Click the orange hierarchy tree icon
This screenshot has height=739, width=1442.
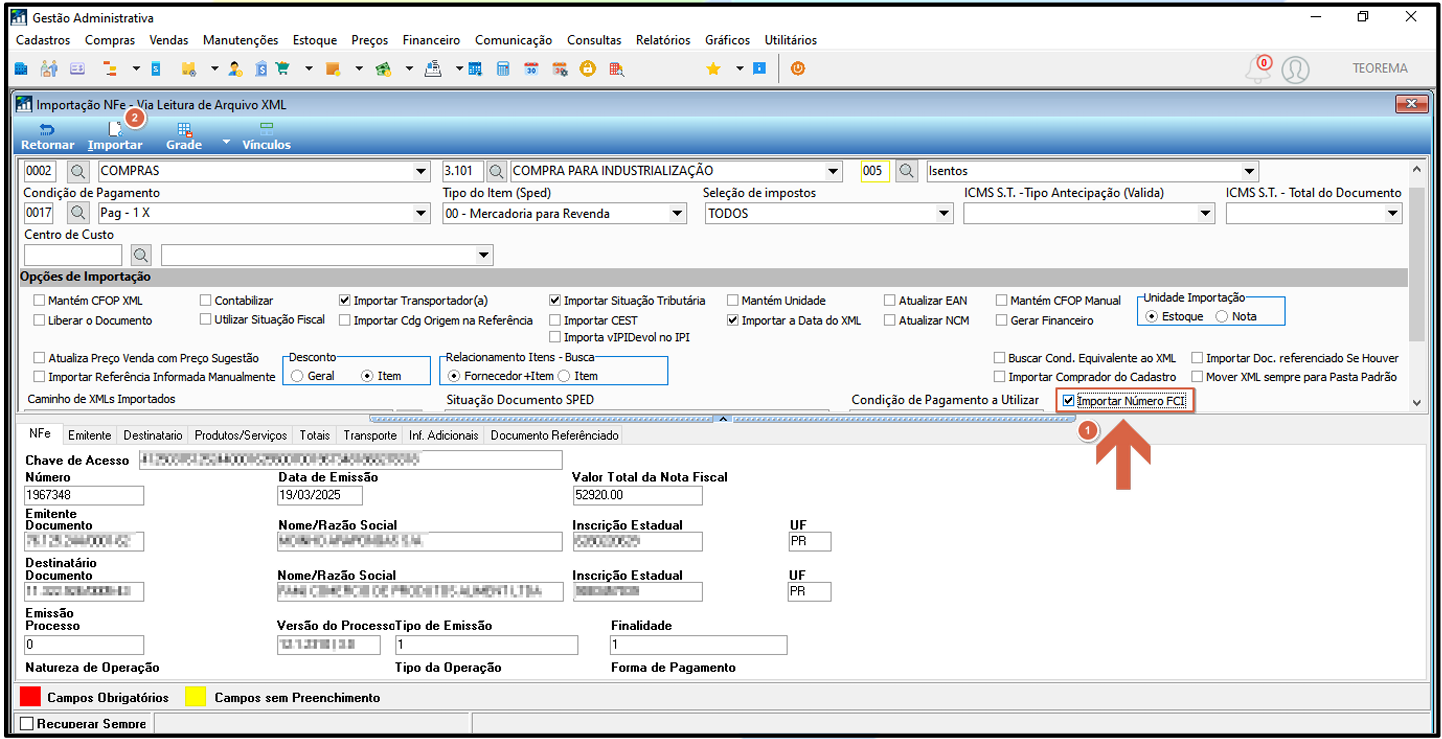click(109, 69)
